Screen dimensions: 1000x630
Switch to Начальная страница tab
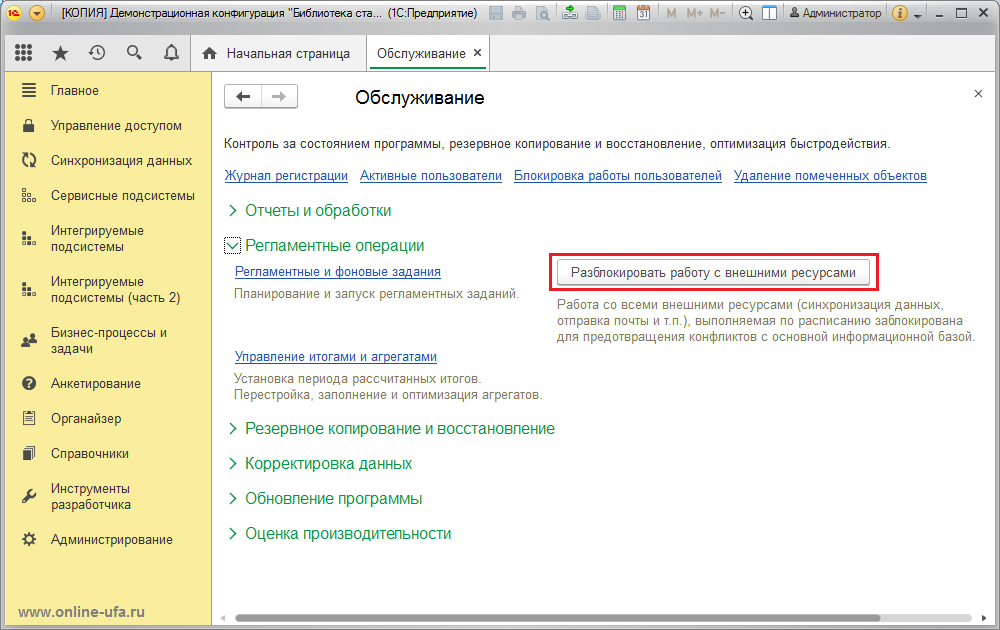(277, 53)
